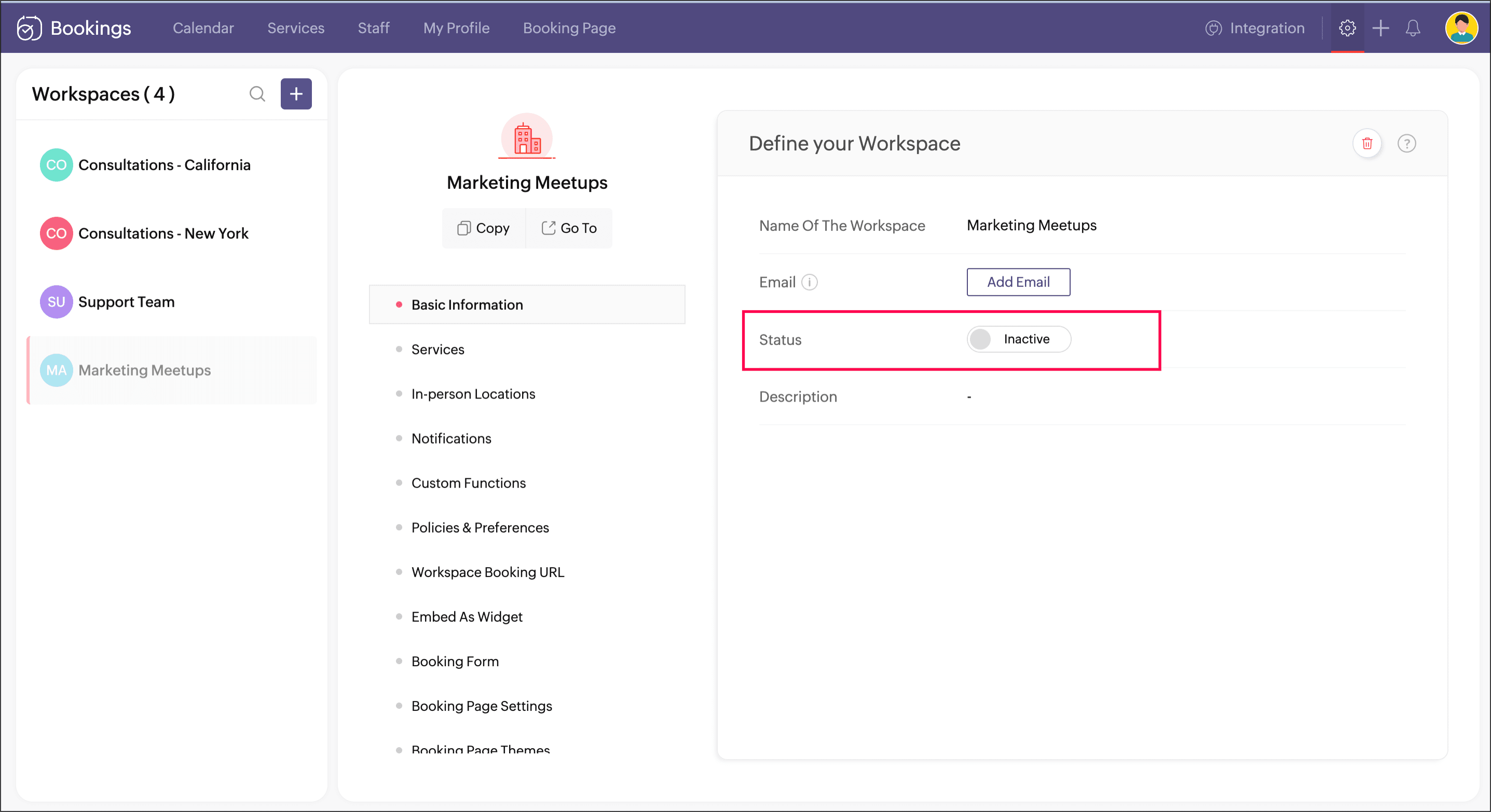Open the Services tab in top navigation
This screenshot has width=1491, height=812.
(296, 28)
